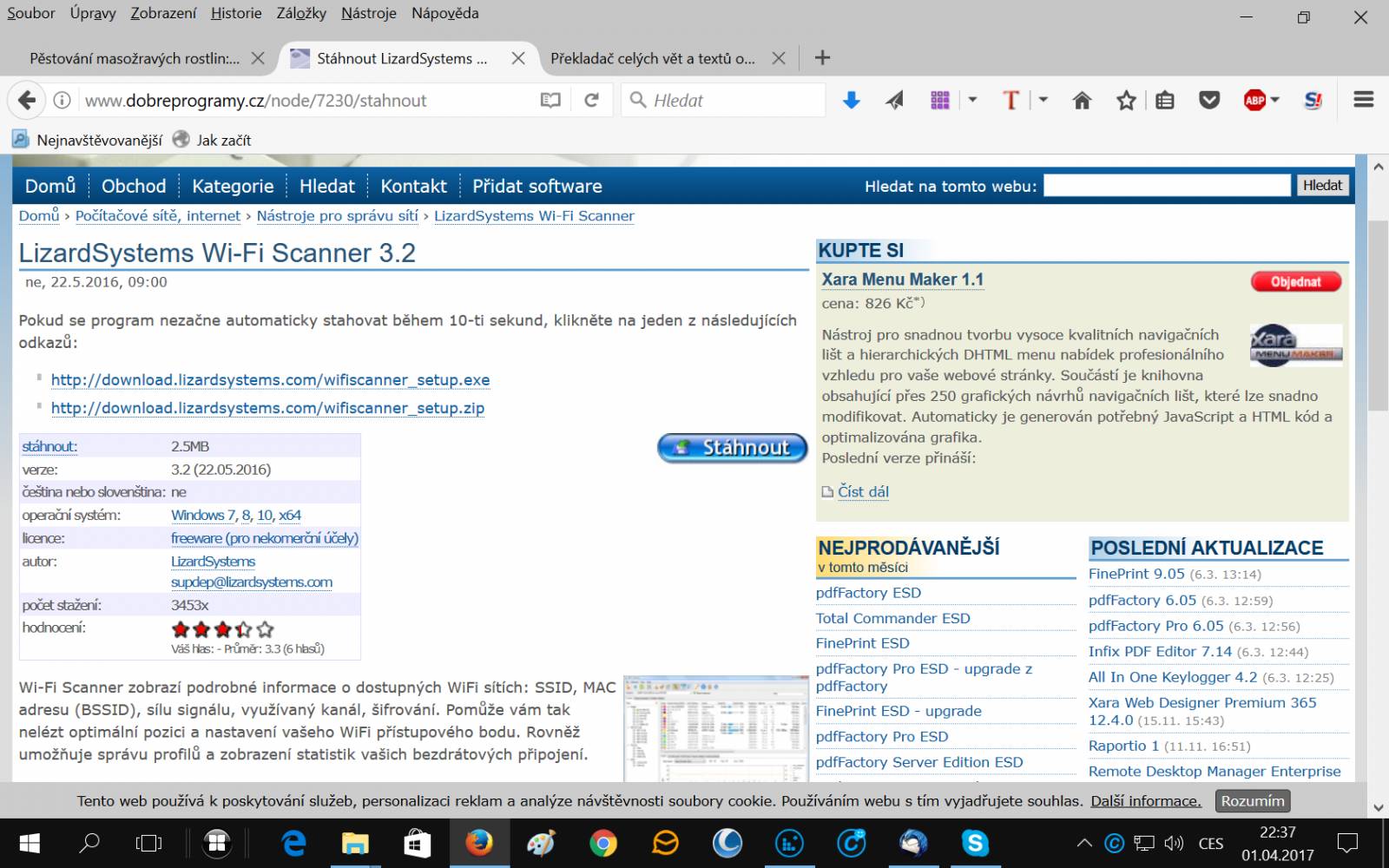Click the site Hledat search button
The image size is (1389, 868).
point(1322,185)
